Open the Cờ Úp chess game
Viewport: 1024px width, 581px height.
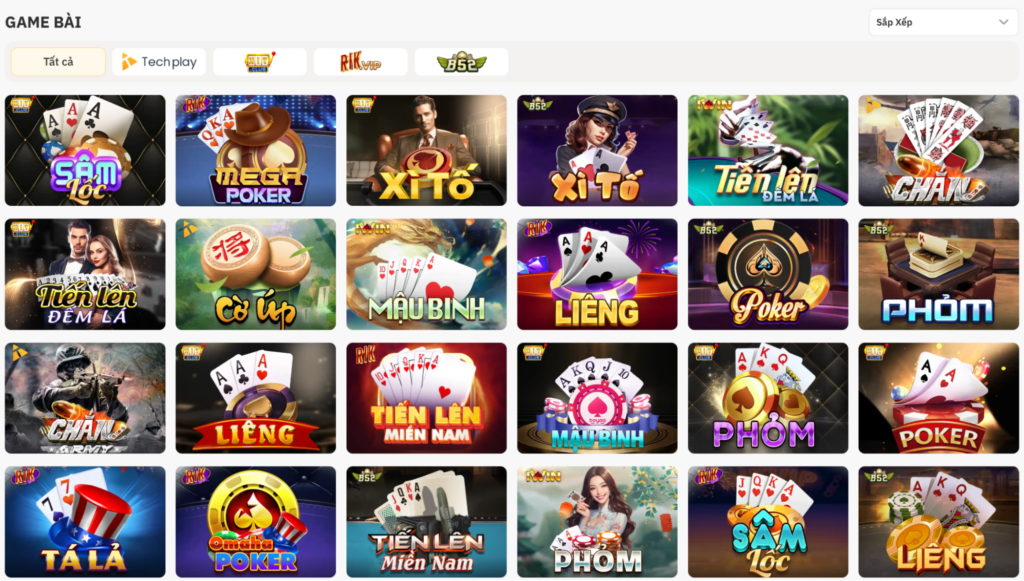point(255,274)
